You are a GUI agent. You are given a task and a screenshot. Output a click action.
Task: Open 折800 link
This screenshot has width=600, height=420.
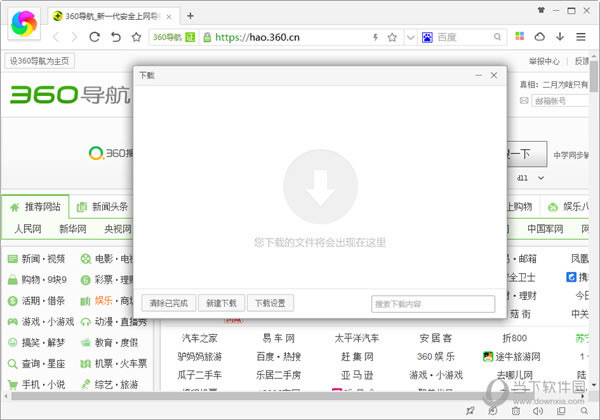coord(514,338)
